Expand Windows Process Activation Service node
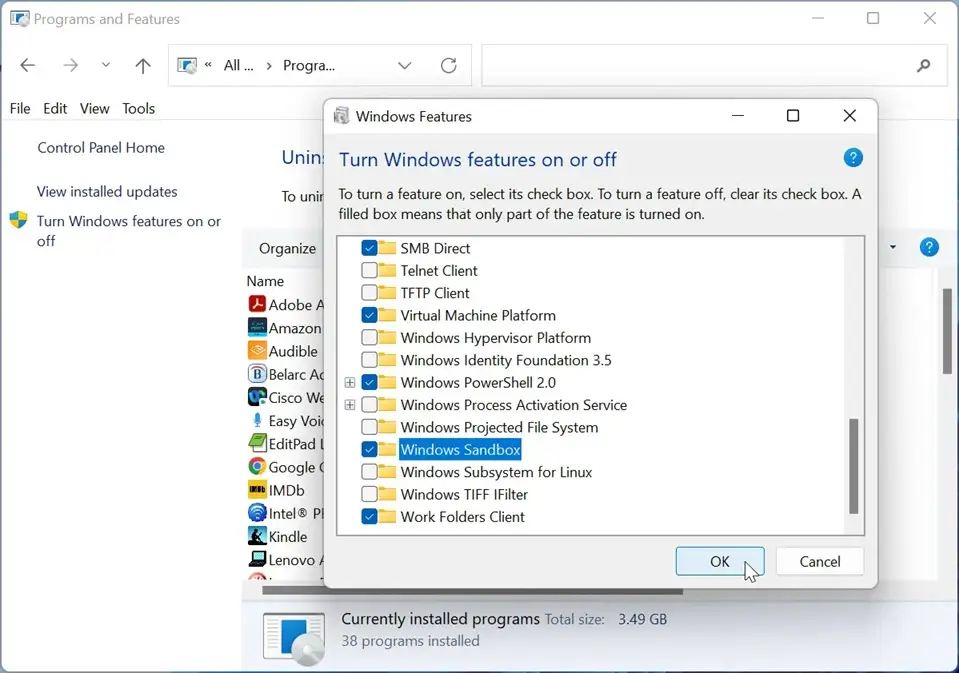Viewport: 959px width, 673px height. pyautogui.click(x=350, y=405)
